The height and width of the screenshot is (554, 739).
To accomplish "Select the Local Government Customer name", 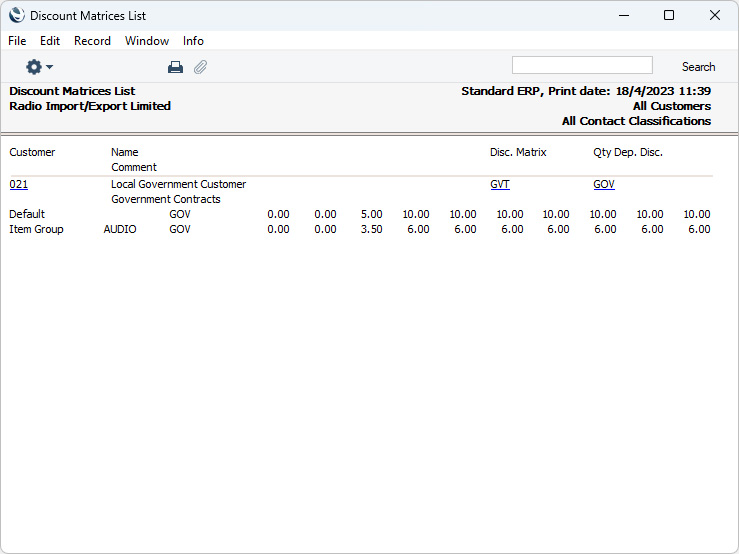I will click(x=179, y=184).
